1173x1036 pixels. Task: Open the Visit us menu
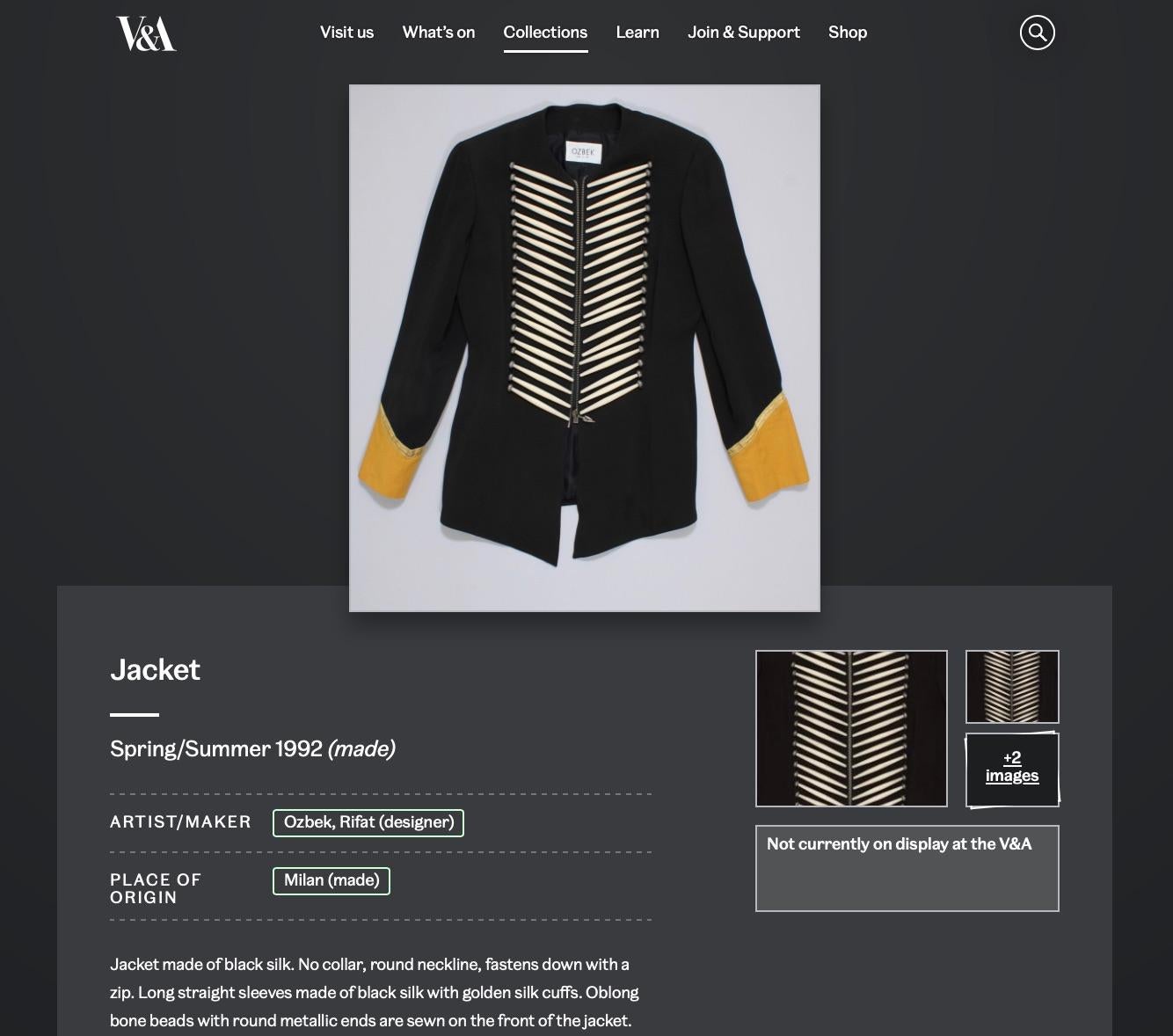coord(346,33)
